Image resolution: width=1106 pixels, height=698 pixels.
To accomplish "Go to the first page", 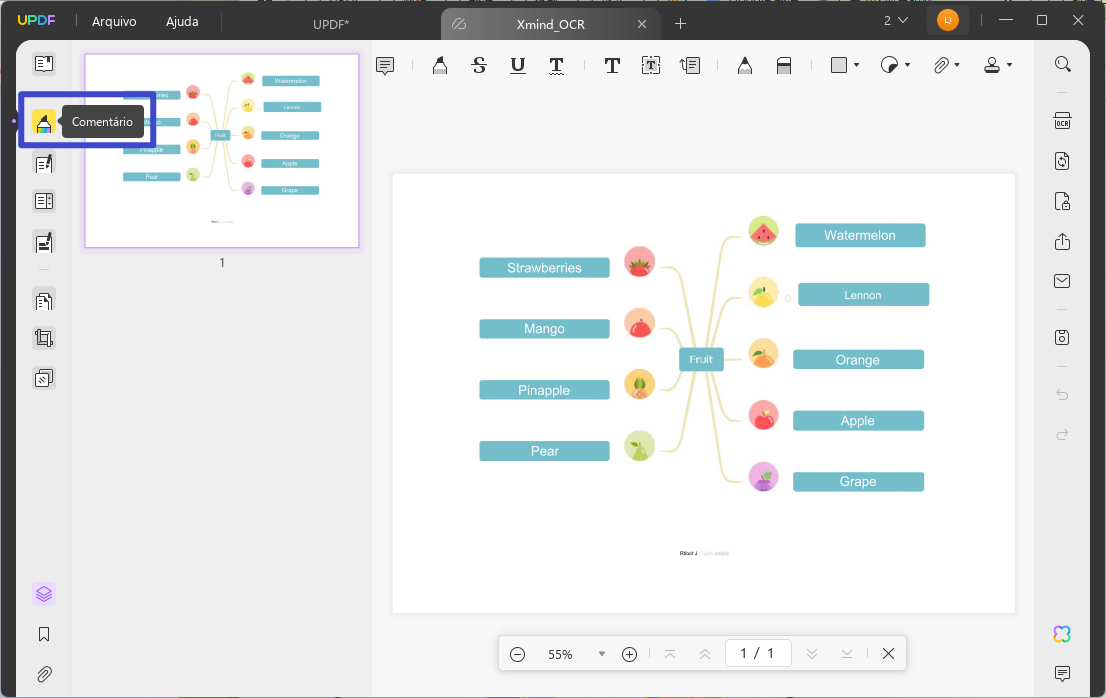I will coord(670,654).
